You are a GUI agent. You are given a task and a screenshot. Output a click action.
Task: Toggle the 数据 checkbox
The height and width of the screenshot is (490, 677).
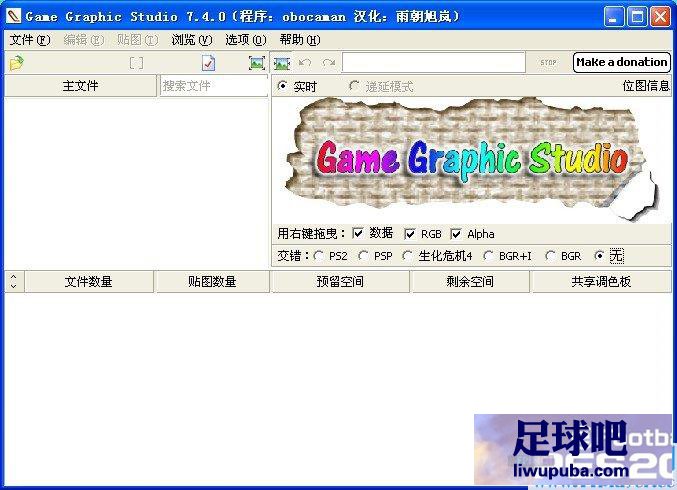tap(358, 234)
